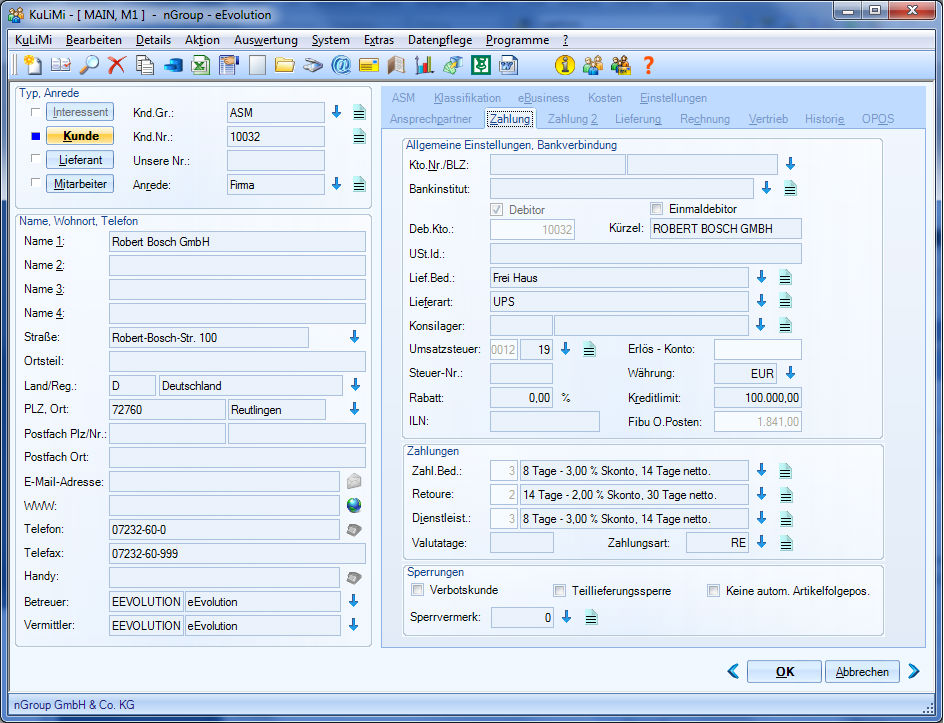Image resolution: width=944 pixels, height=723 pixels.
Task: Open the yellow folder toolbar icon
Action: pos(284,65)
